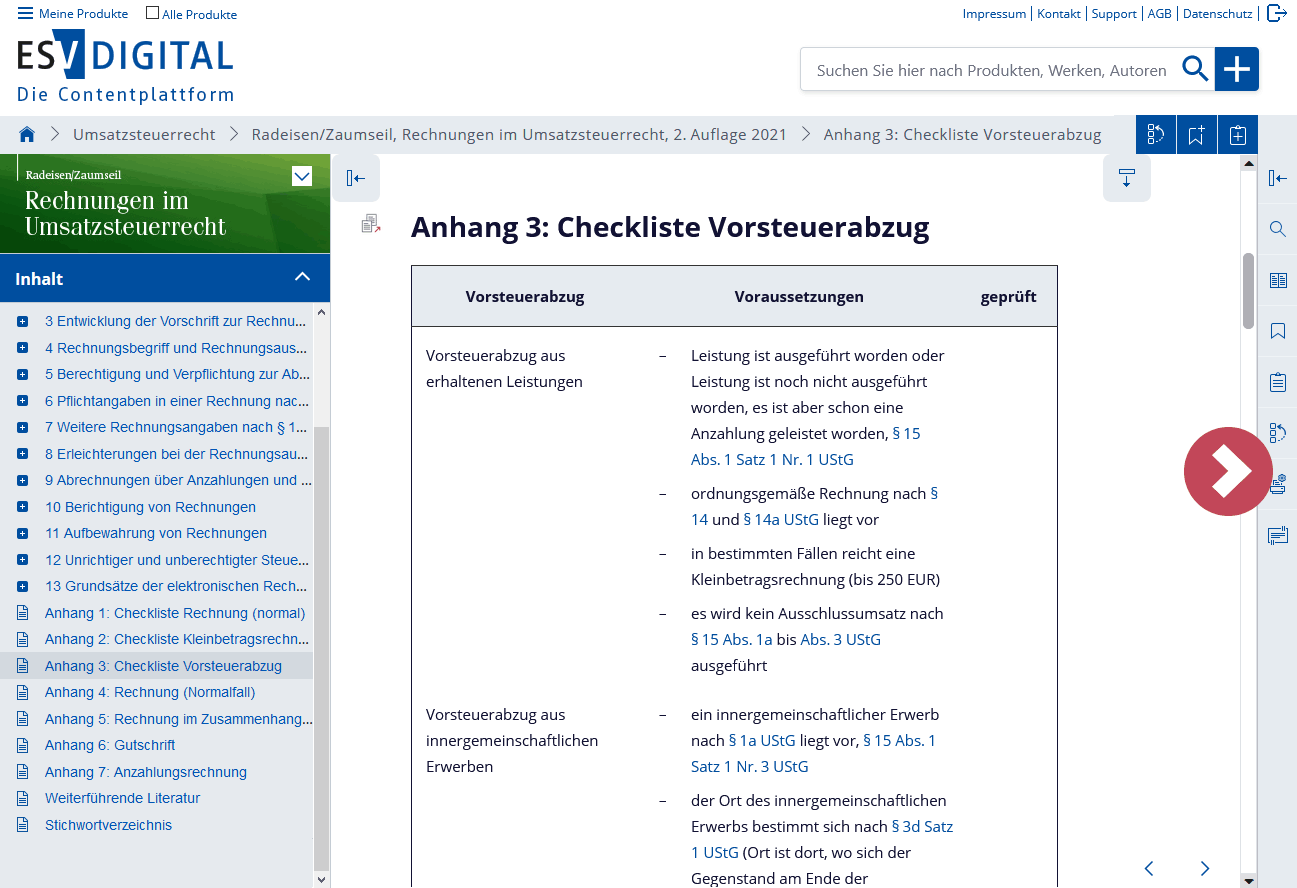This screenshot has height=888, width=1297.
Task: Click document icon beside Stichwortverzeichnis
Action: coord(23,825)
